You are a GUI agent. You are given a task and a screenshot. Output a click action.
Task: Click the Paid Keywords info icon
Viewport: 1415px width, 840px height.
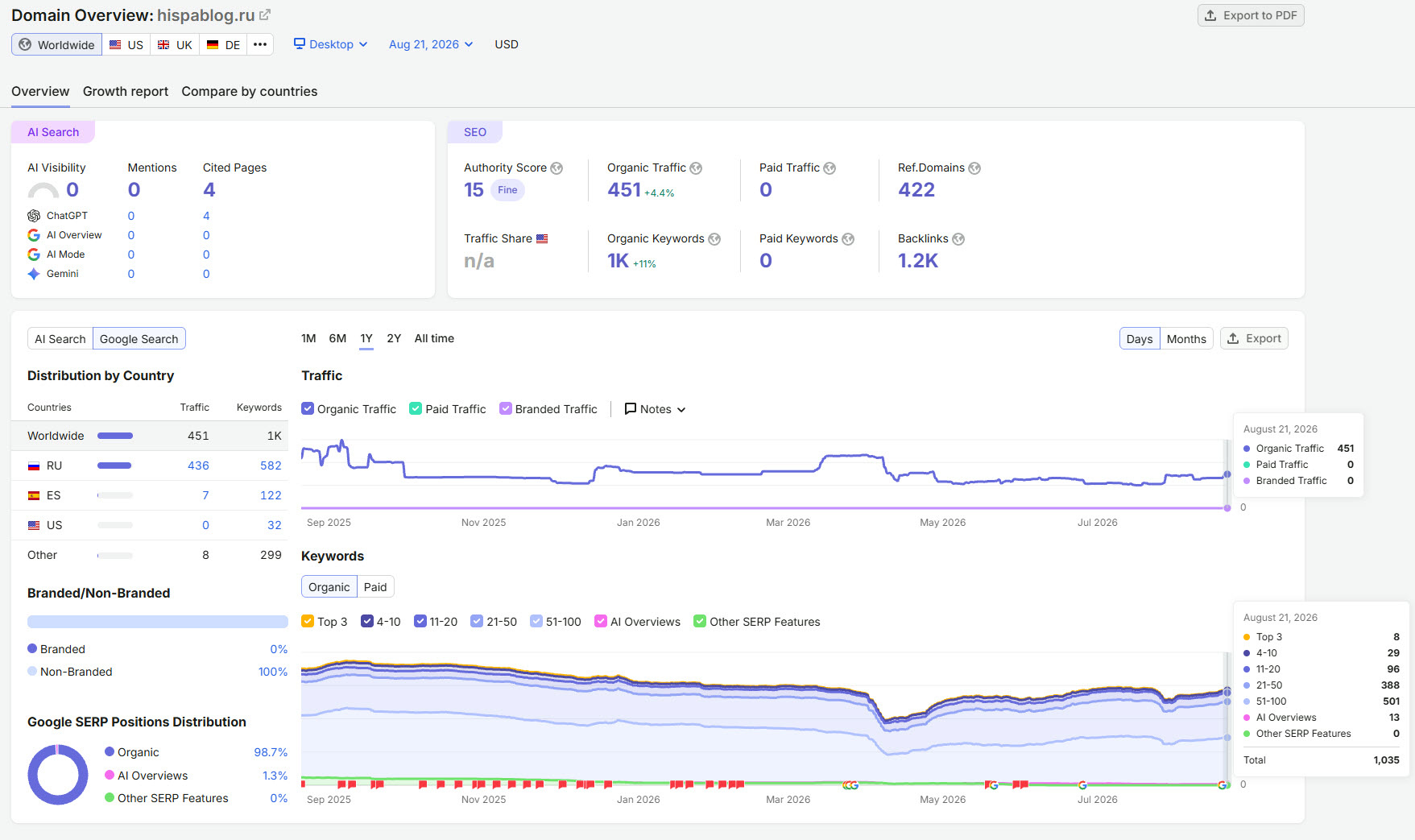pos(848,239)
